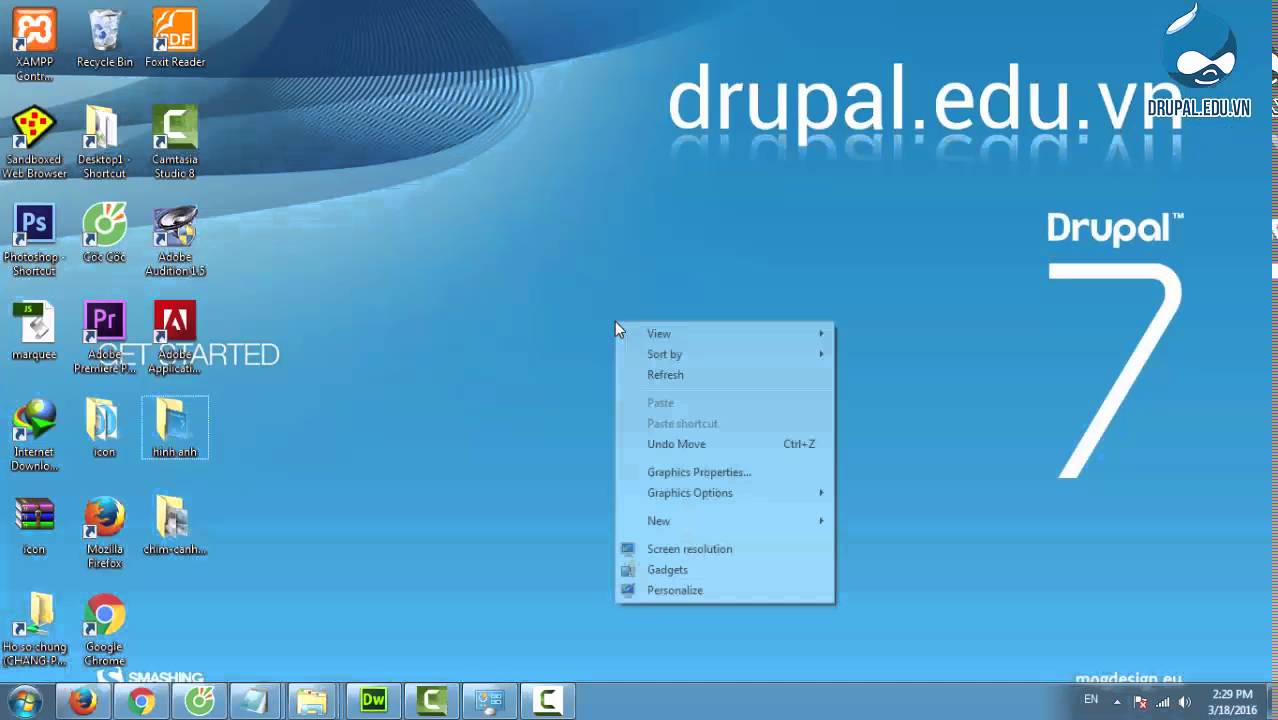Expand the View submenu
Viewport: 1278px width, 720px height.
coord(725,334)
